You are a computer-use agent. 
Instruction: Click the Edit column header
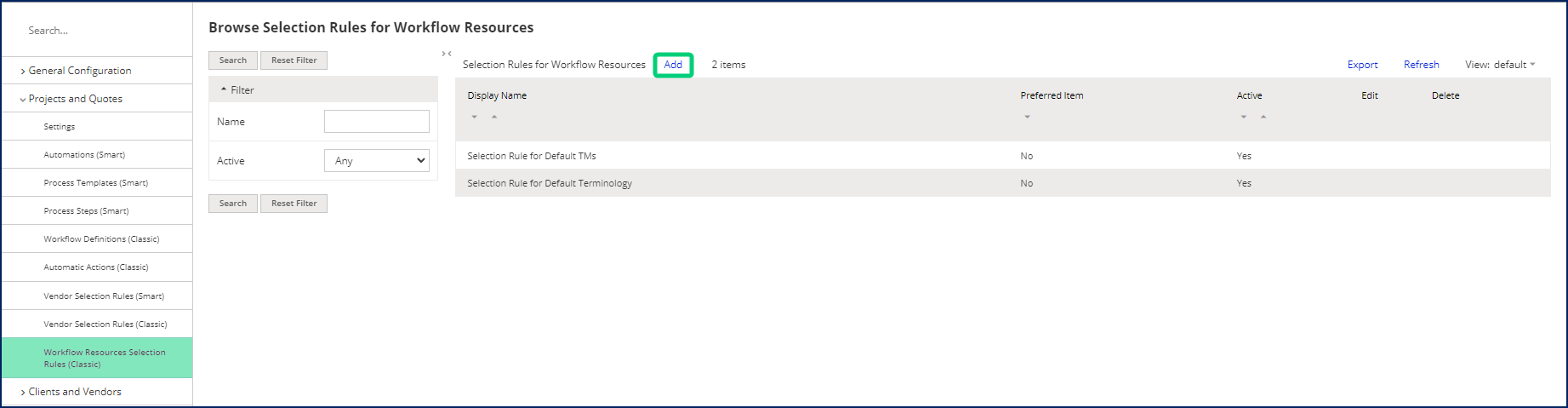pyautogui.click(x=1370, y=95)
